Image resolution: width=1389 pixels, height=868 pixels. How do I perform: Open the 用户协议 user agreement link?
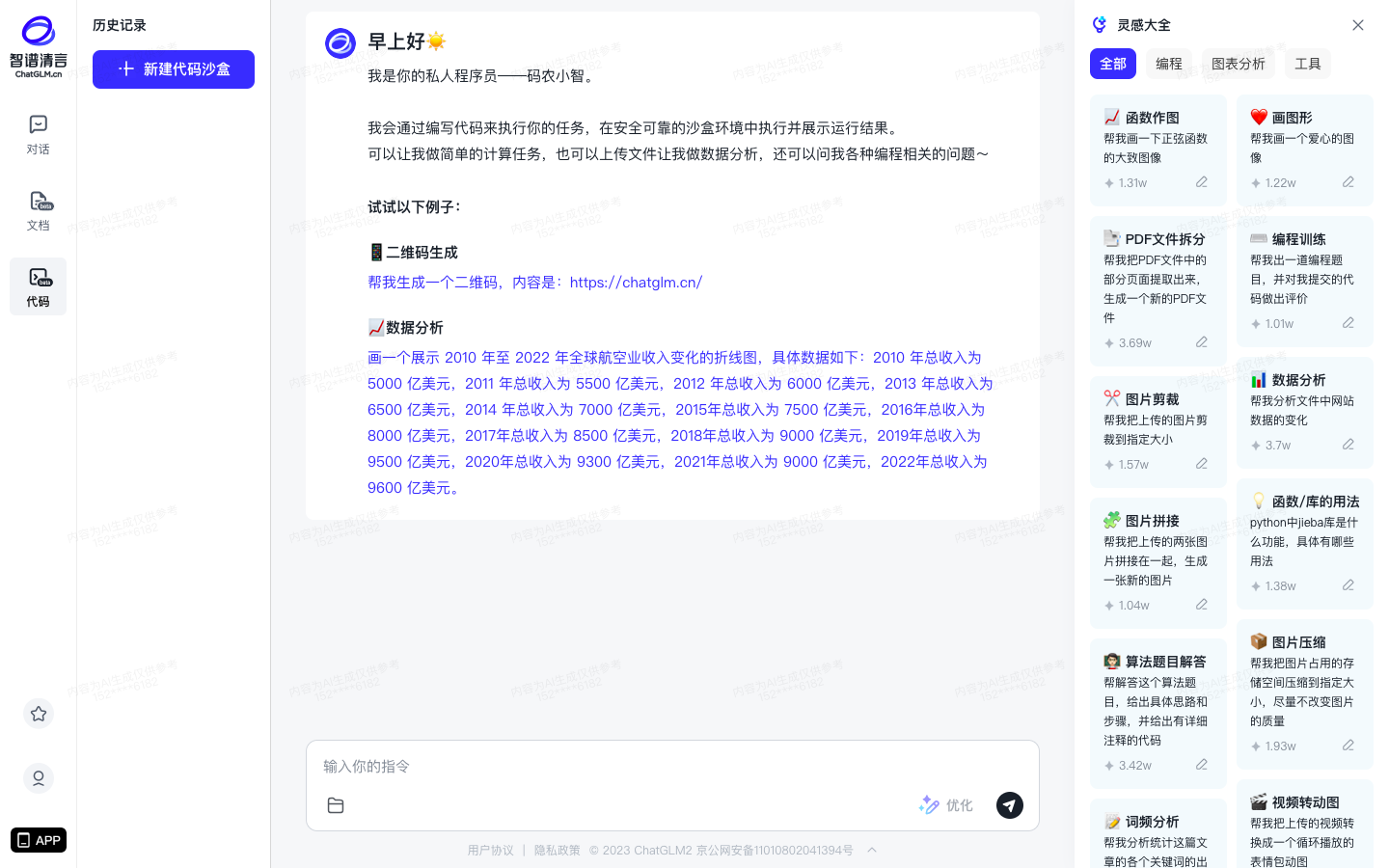[x=491, y=851]
